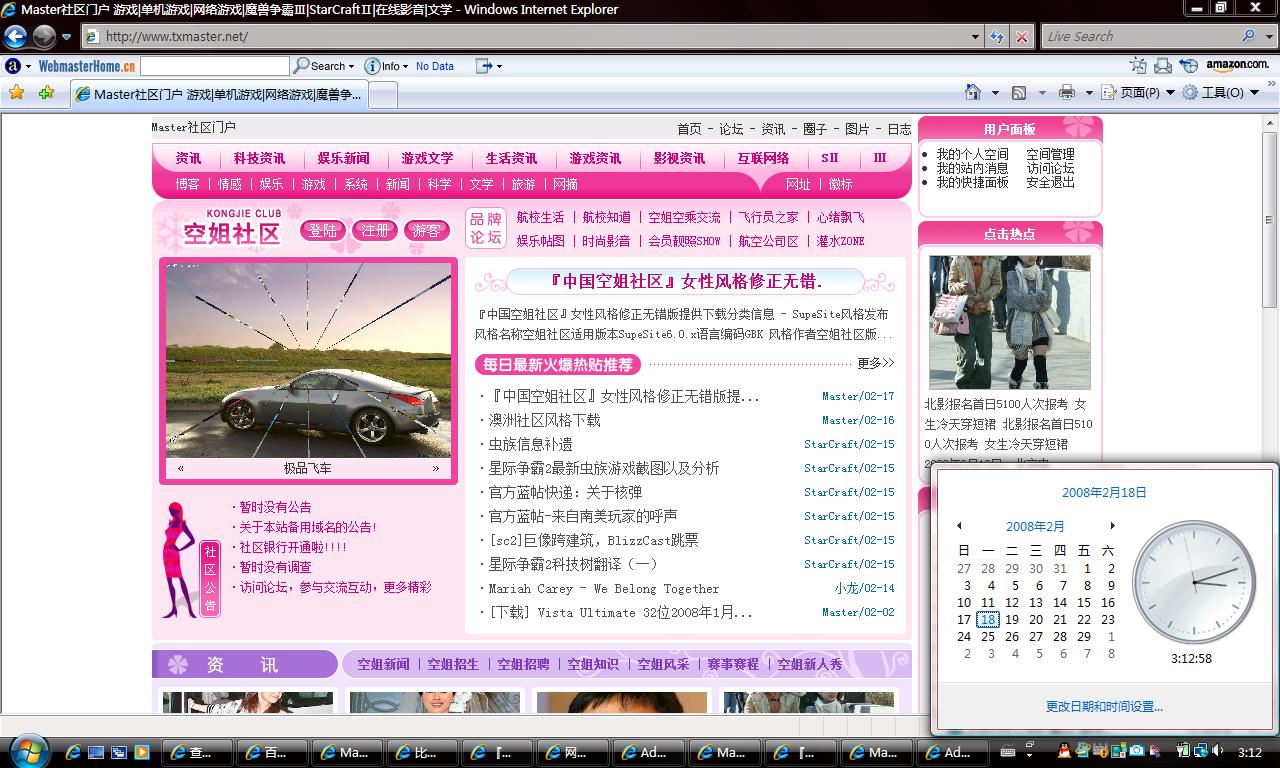
Task: Click the Windows Start orb
Action: tap(28, 750)
